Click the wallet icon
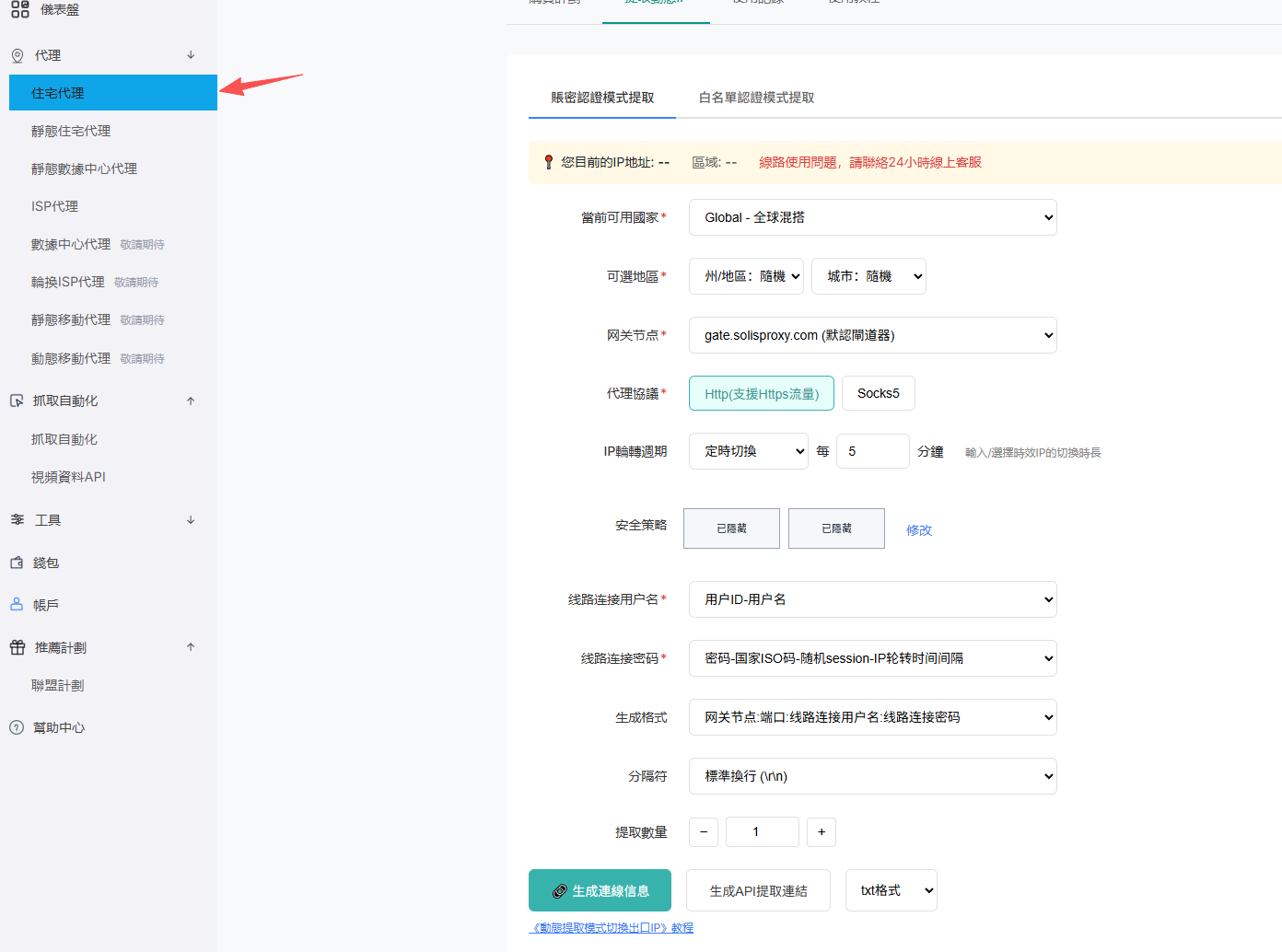The height and width of the screenshot is (952, 1282). (17, 563)
